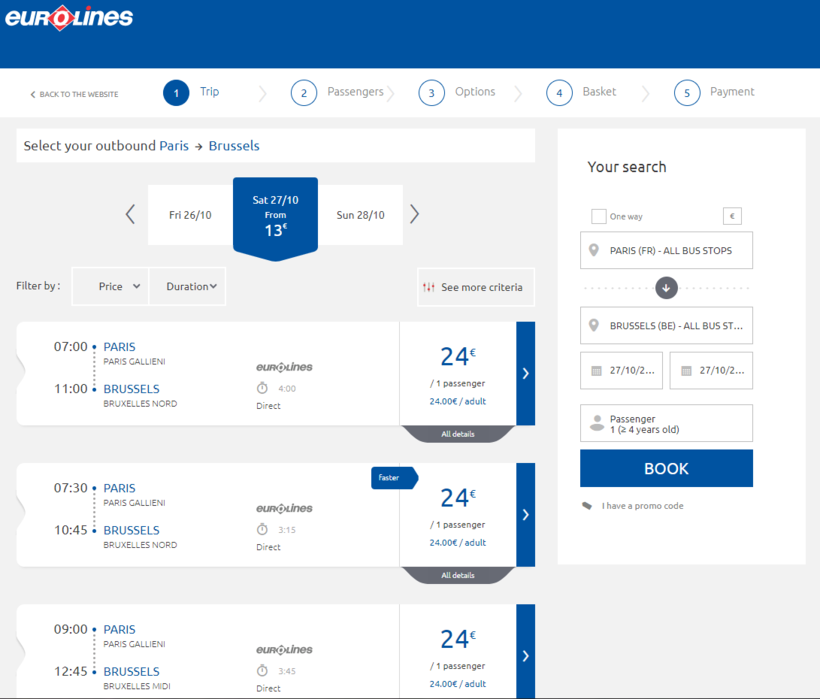The height and width of the screenshot is (699, 820).
Task: Select the Fri 26/10 date tab
Action: tap(190, 215)
